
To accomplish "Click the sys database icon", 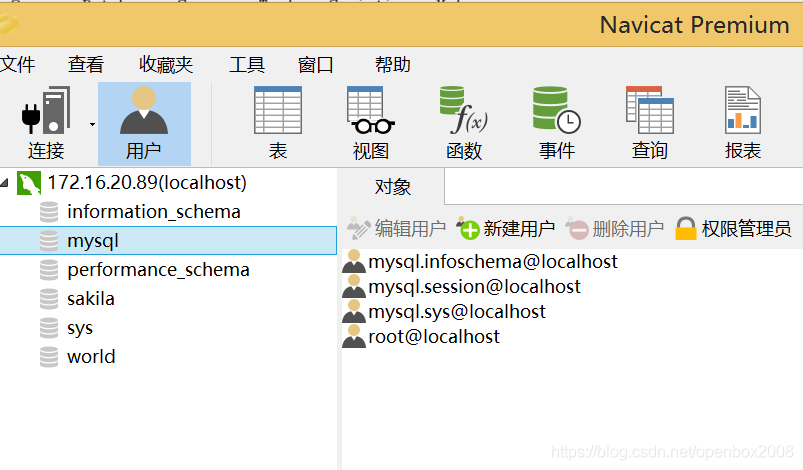I will coord(49,328).
